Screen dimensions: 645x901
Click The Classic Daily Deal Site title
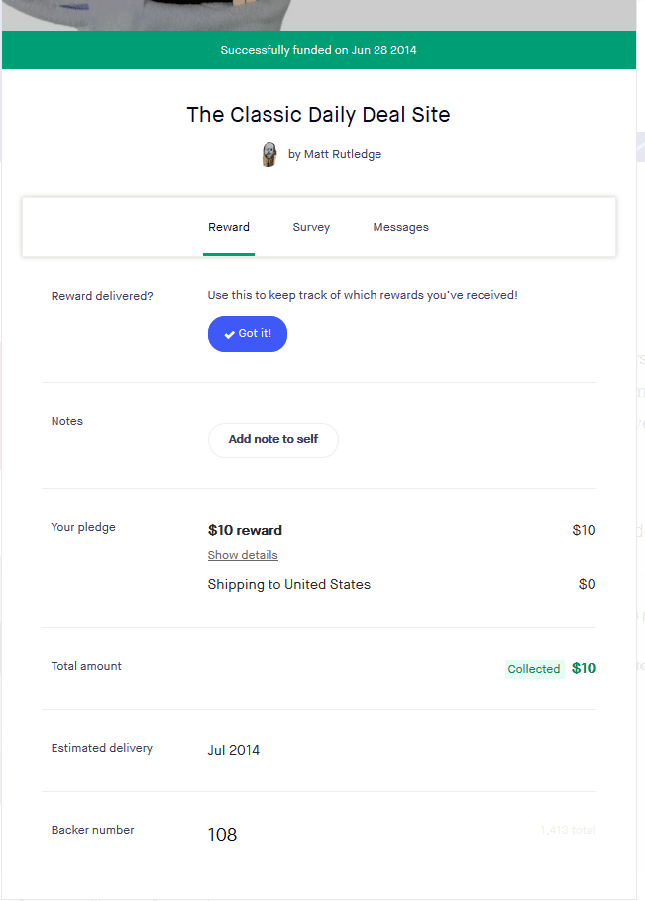pyautogui.click(x=318, y=114)
